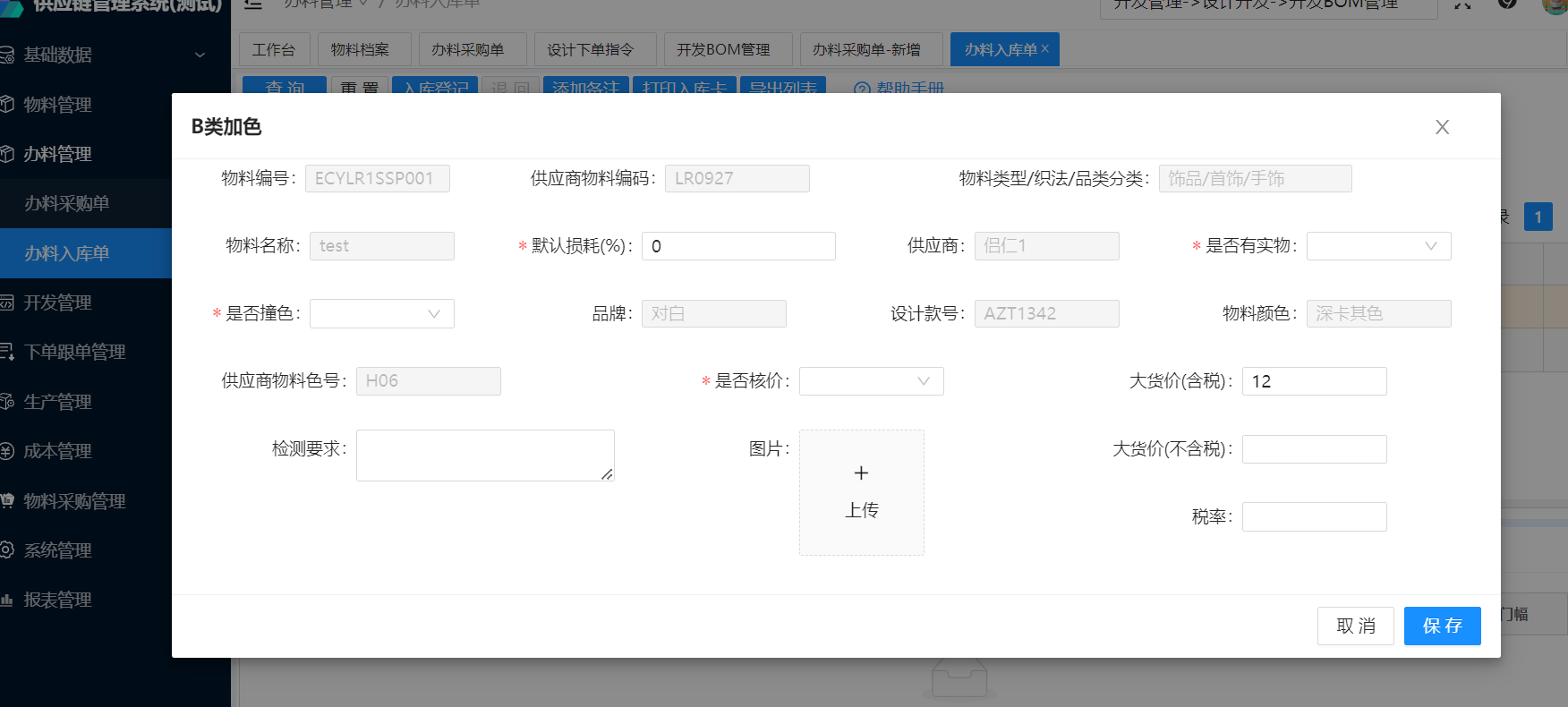Click the 取消 button
Screen dimensions: 1568x707
(1355, 626)
